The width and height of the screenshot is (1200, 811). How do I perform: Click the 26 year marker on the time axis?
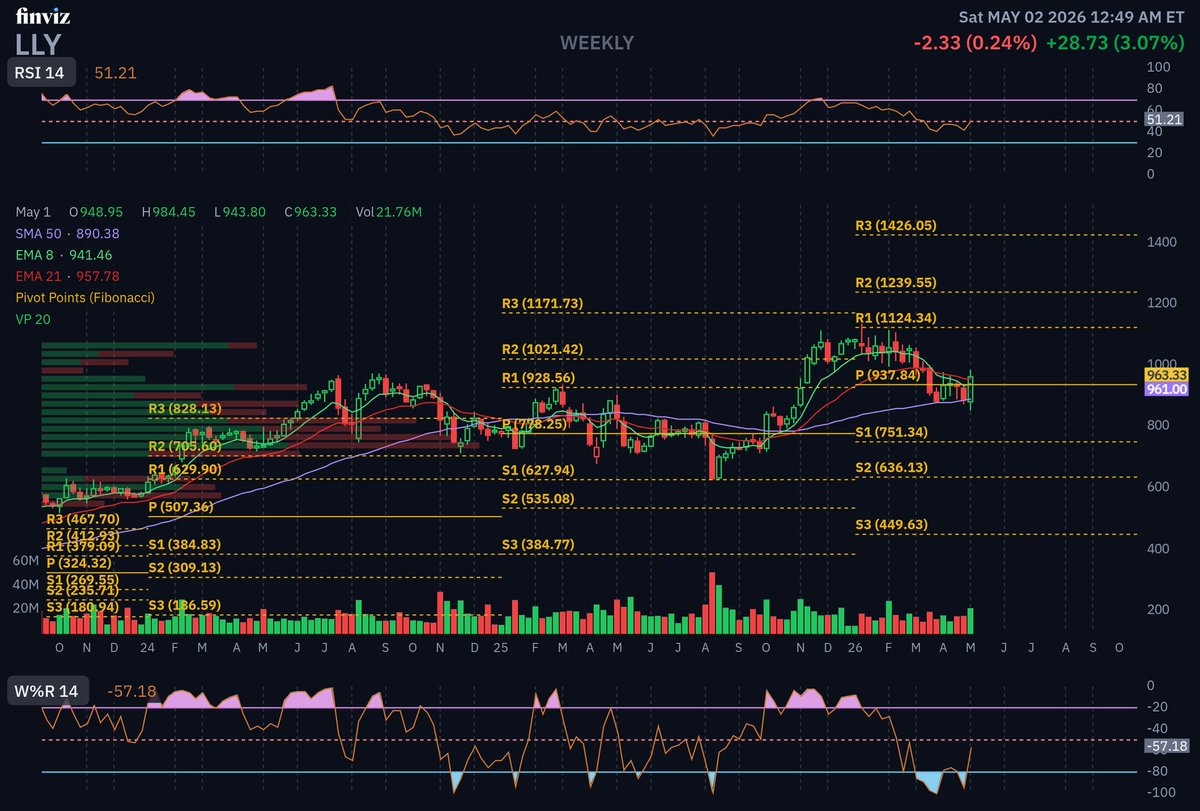point(856,648)
